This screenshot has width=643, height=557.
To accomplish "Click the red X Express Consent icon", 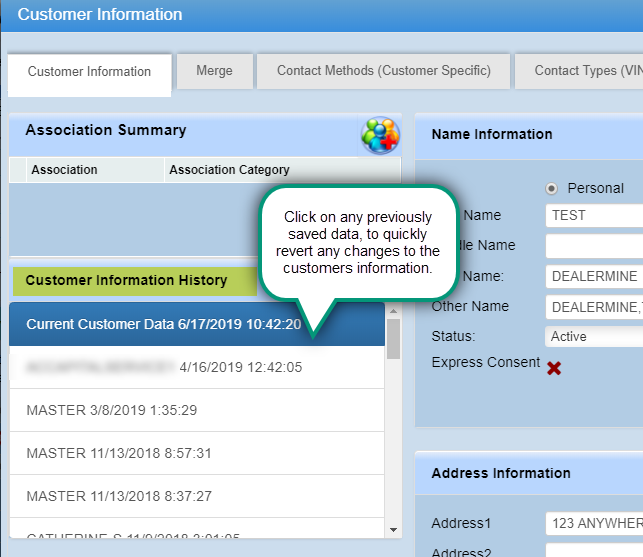I will [x=553, y=367].
